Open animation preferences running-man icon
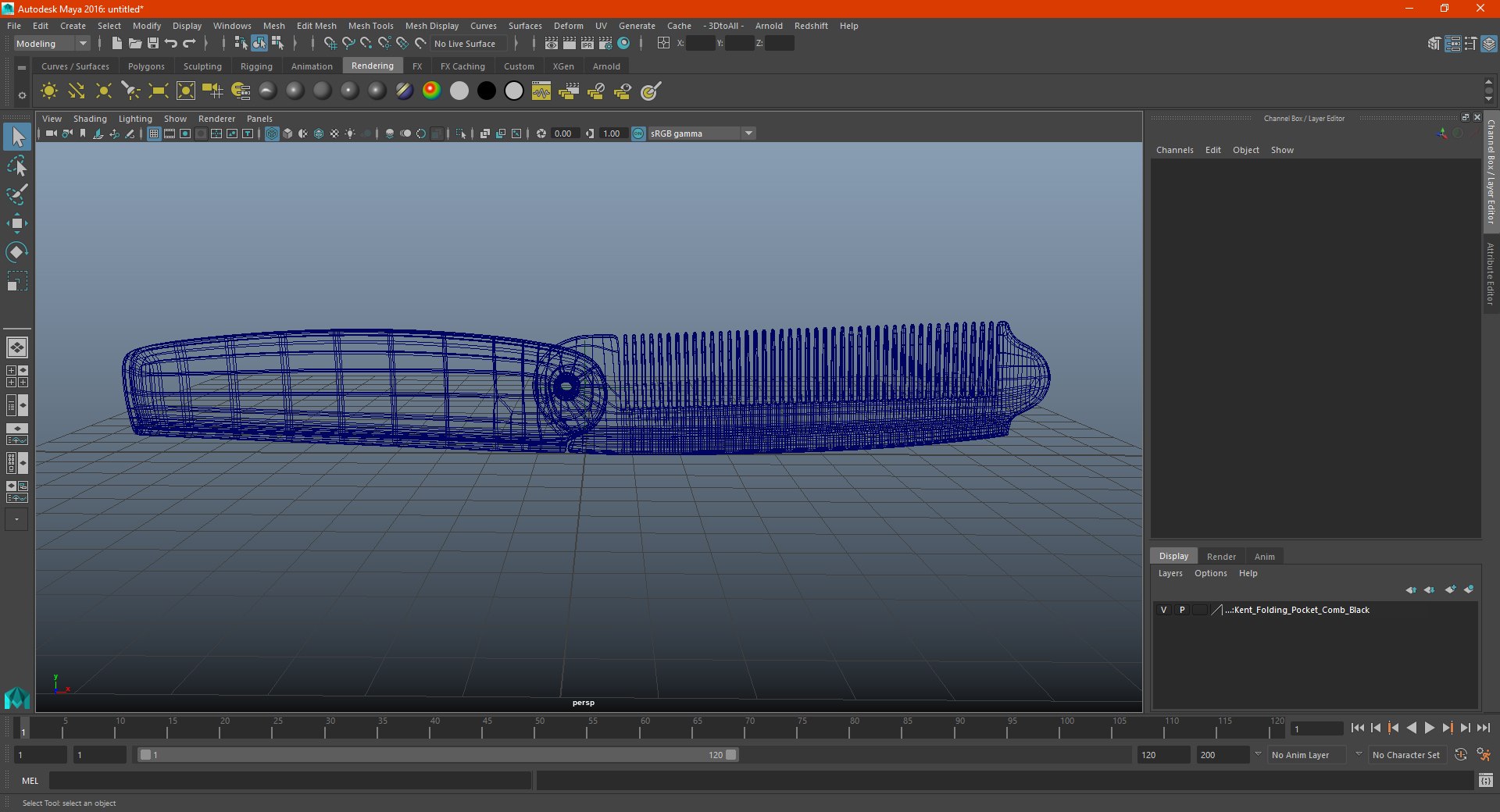Screen dimensions: 1500x812 (x=1484, y=755)
